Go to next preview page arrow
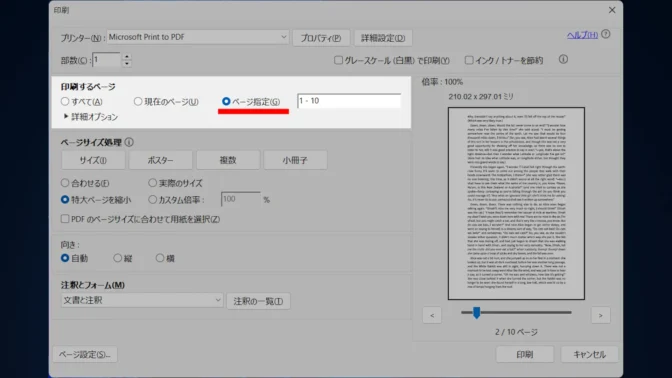The width and height of the screenshot is (672, 378). (x=600, y=315)
